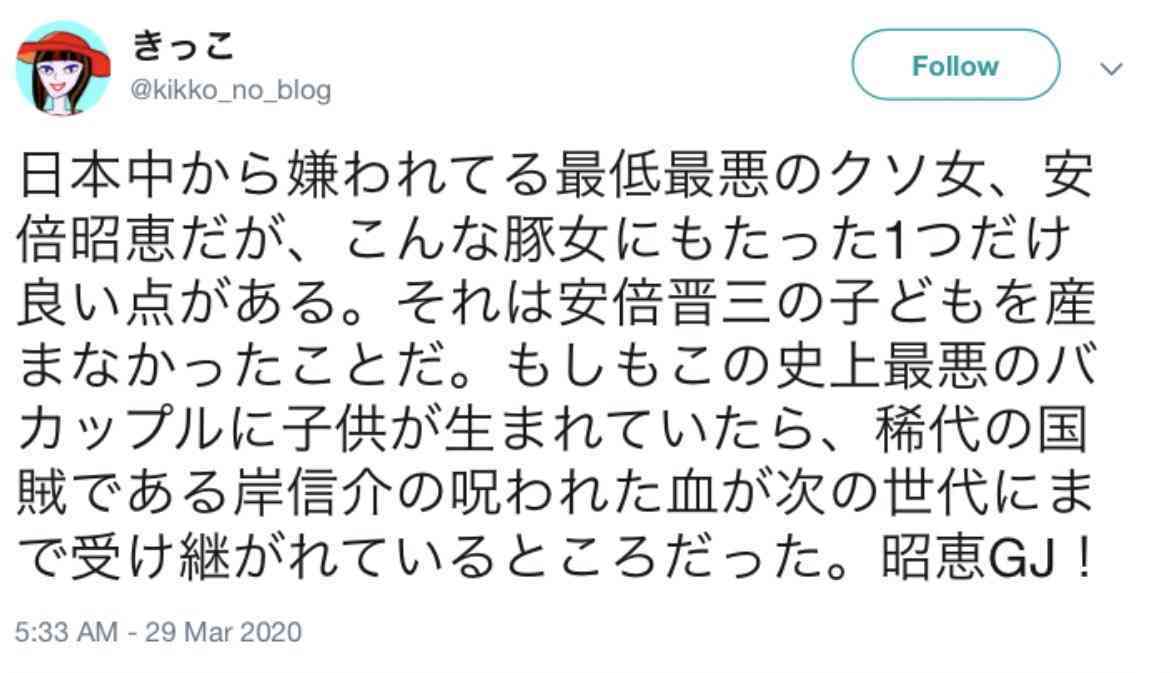This screenshot has height=673, width=1170.
Task: Click the tweet line starting 日本中から
Action: [555, 176]
